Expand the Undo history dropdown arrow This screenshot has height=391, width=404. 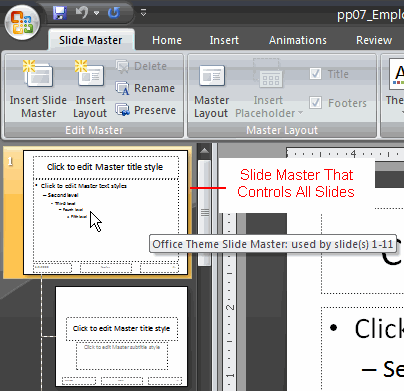pyautogui.click(x=97, y=13)
